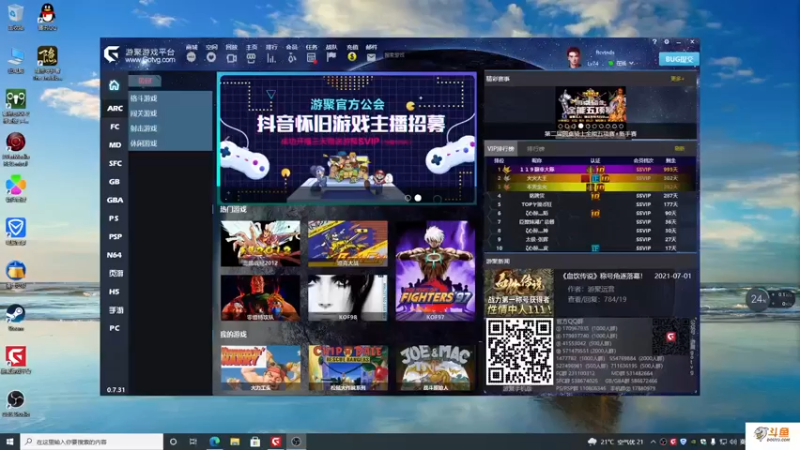This screenshot has height=450, width=800.
Task: Click 刷新 refresh link in ranking panel
Action: point(679,148)
